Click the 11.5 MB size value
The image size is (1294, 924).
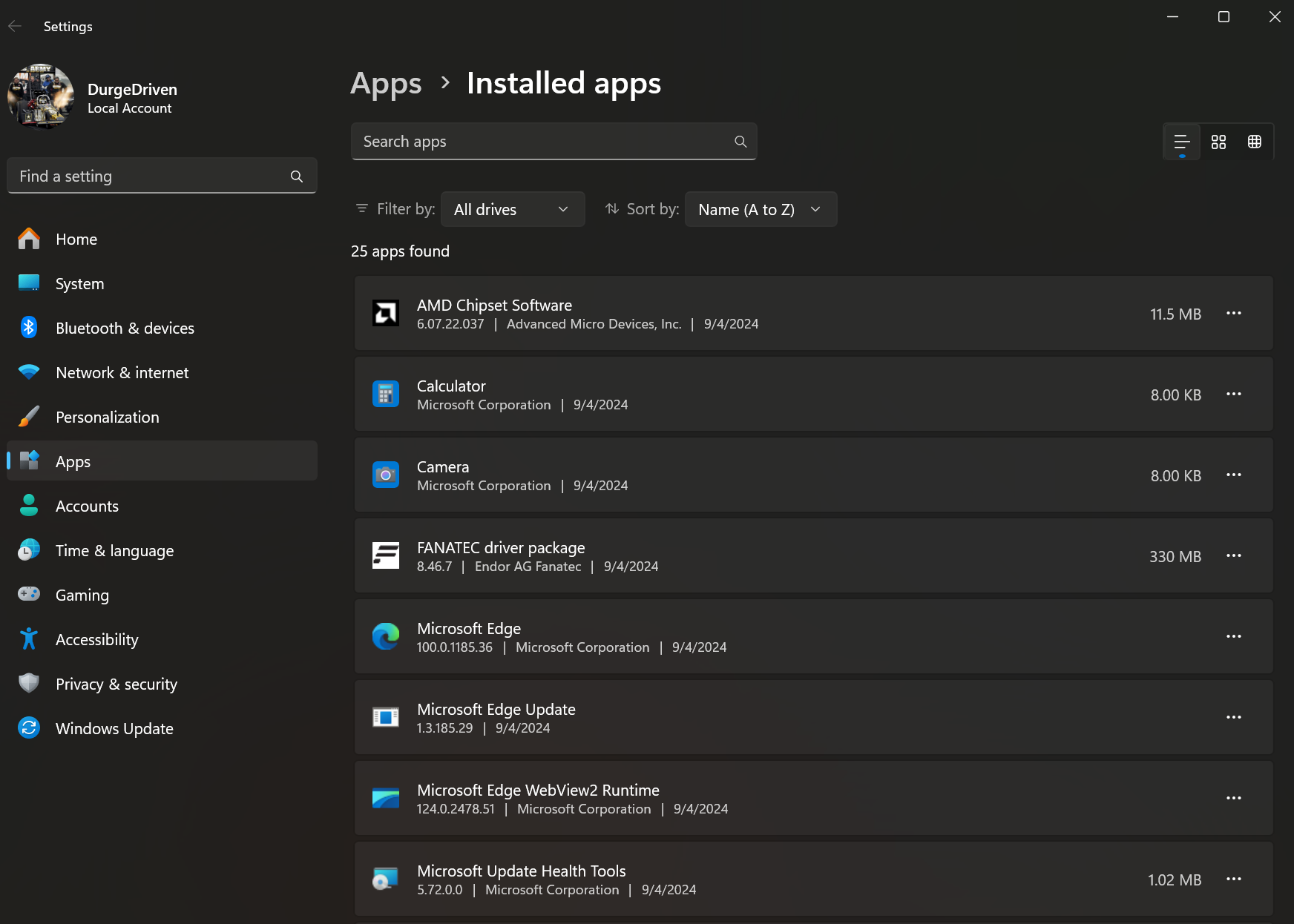(x=1175, y=314)
